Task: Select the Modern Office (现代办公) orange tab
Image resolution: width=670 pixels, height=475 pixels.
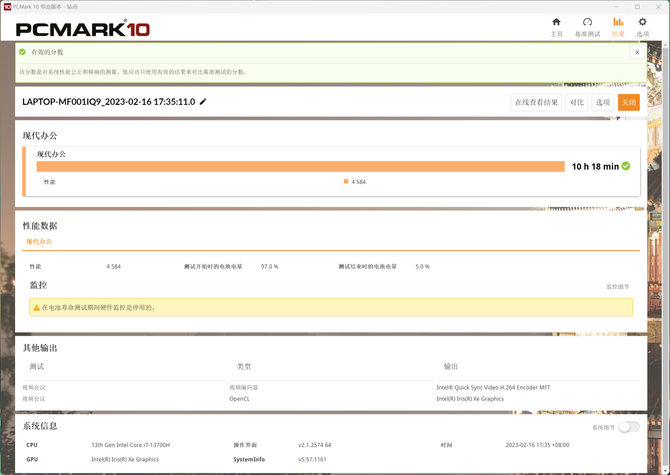Action: coord(39,242)
